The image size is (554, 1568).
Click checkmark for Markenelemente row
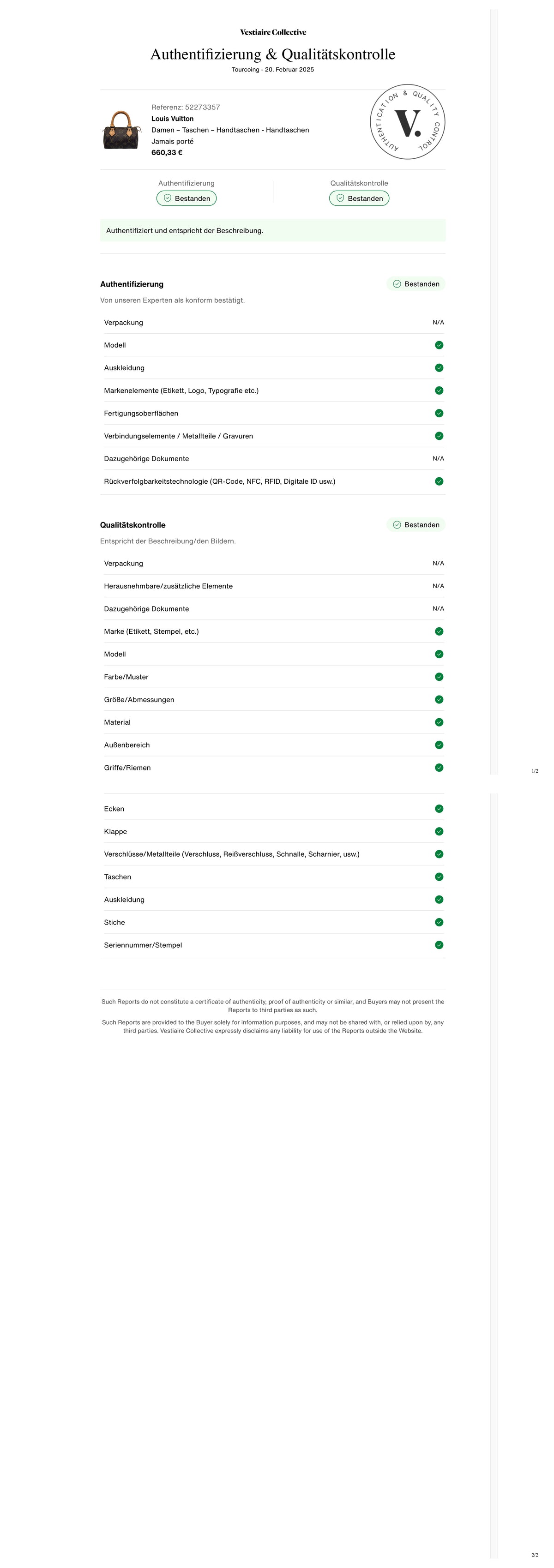(x=439, y=391)
